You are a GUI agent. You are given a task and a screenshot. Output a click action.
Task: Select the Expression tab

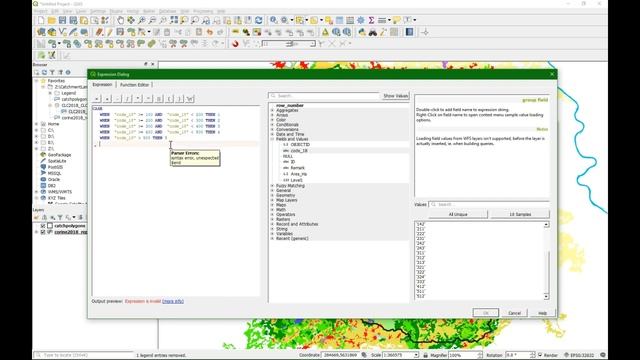[102, 84]
